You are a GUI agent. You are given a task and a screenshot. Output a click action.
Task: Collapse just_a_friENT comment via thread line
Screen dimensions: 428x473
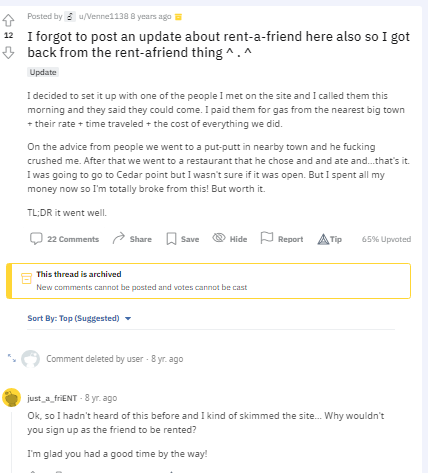click(x=12, y=442)
